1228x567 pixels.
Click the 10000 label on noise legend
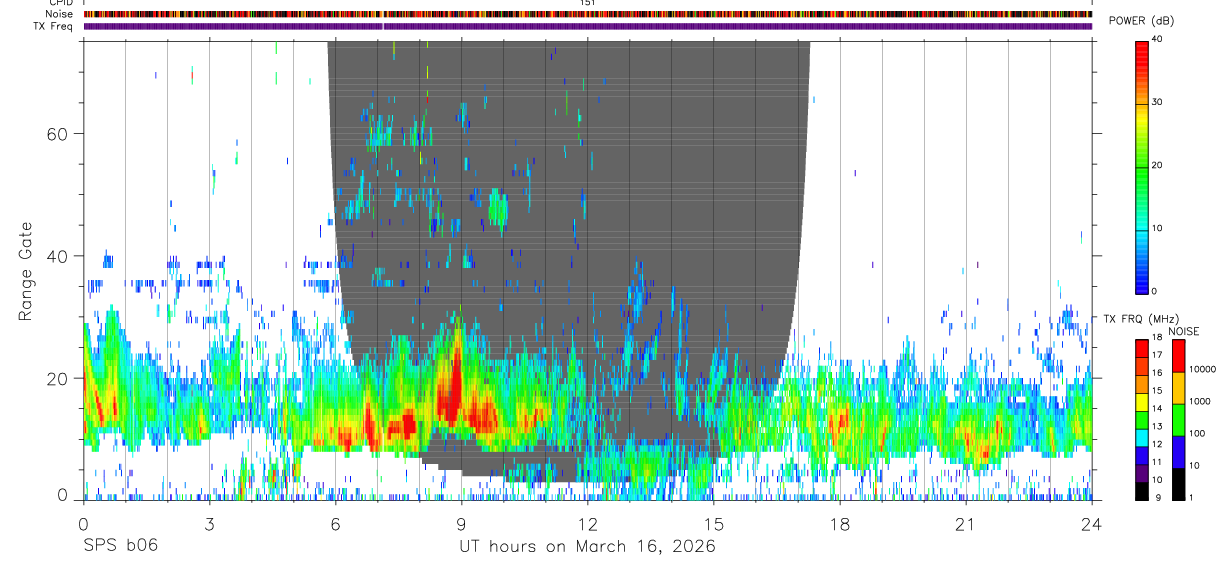tap(1202, 369)
